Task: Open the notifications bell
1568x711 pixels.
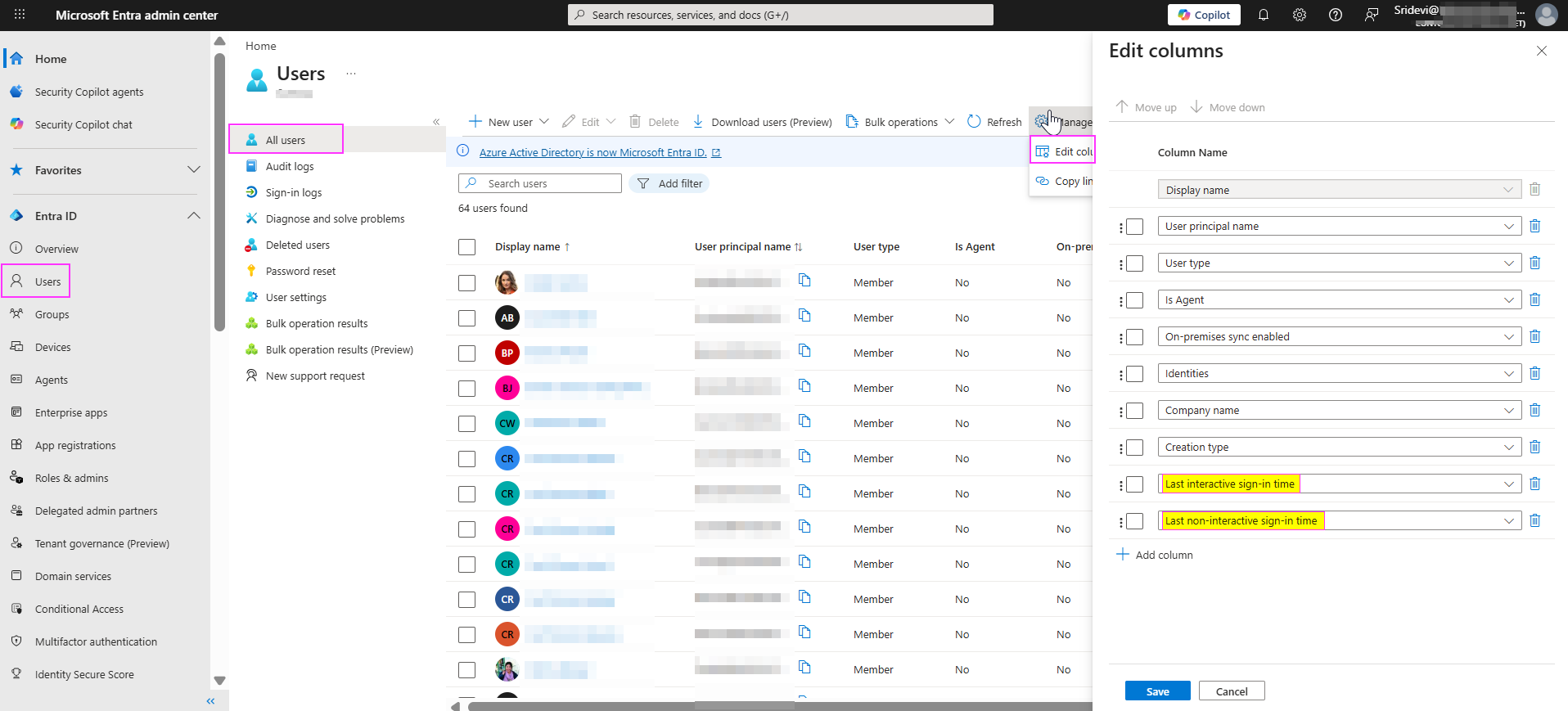Action: point(1264,15)
